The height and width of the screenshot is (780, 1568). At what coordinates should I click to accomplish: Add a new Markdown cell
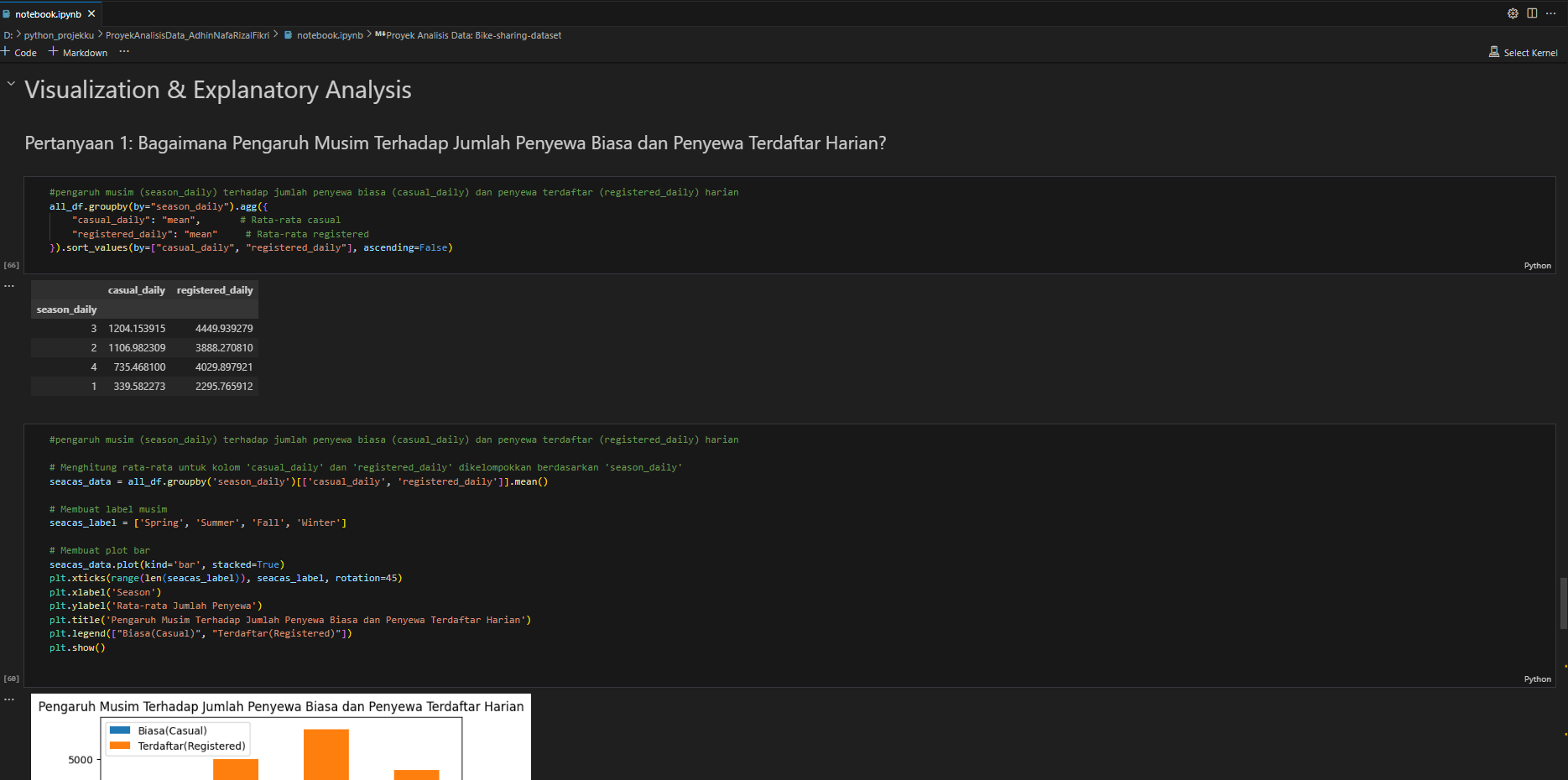78,53
